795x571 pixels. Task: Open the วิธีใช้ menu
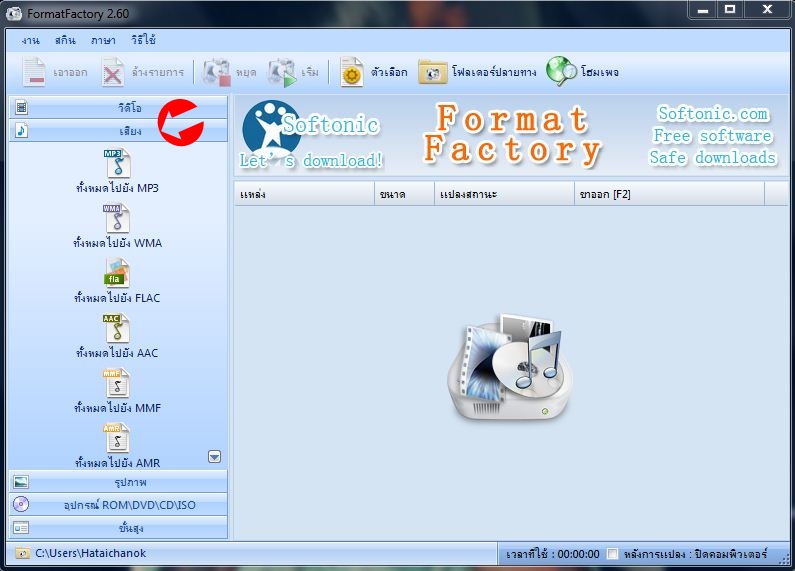143,40
